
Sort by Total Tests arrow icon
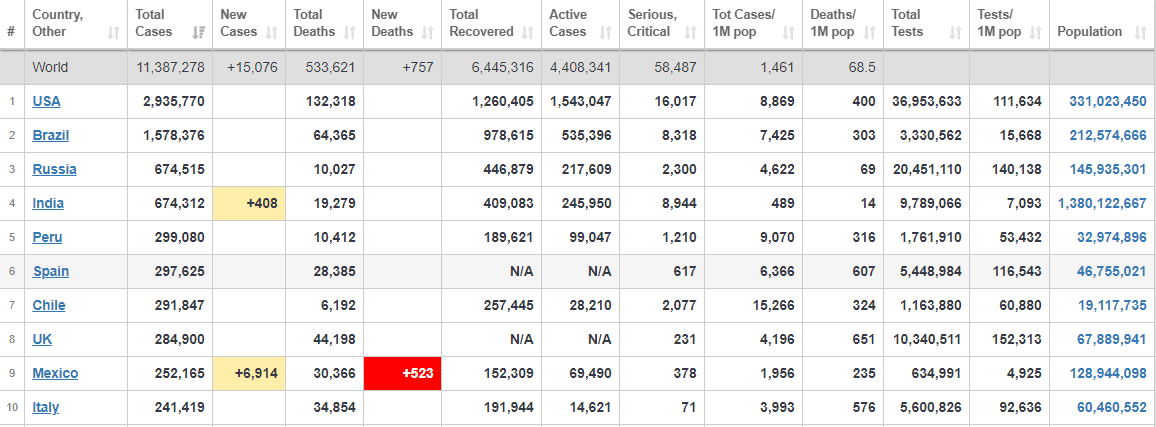[x=955, y=32]
